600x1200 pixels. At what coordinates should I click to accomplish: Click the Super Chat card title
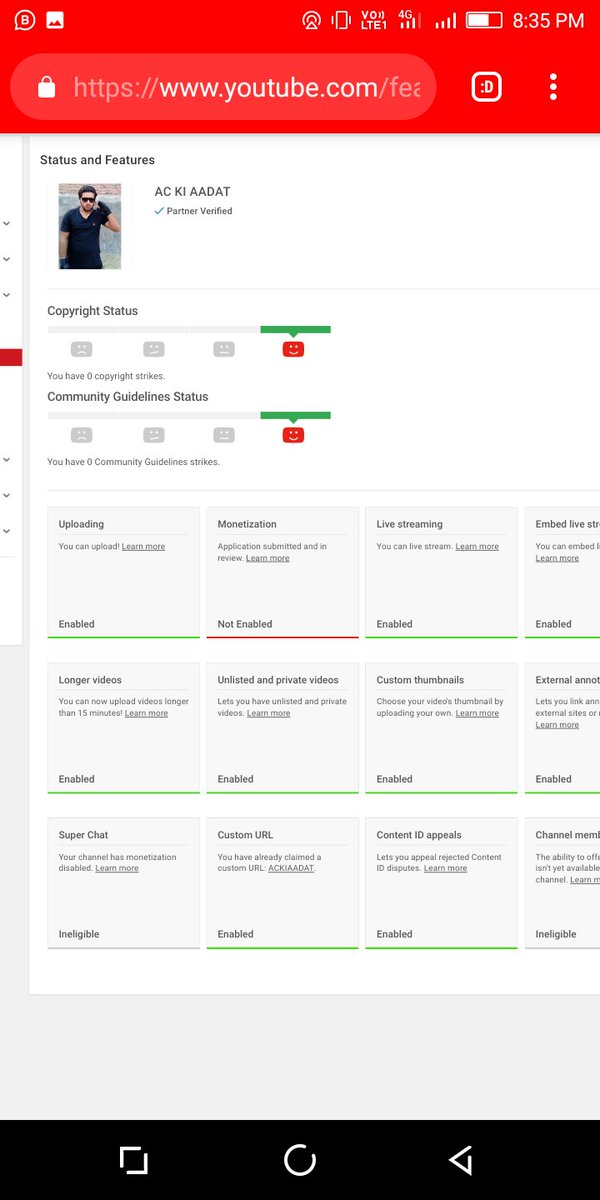pyautogui.click(x=84, y=835)
